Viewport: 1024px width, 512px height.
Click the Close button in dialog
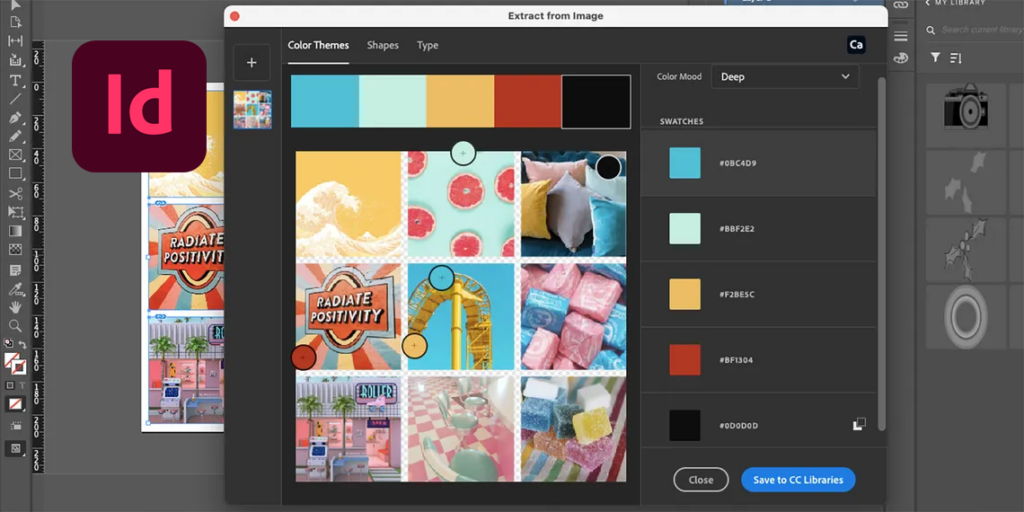coord(701,479)
